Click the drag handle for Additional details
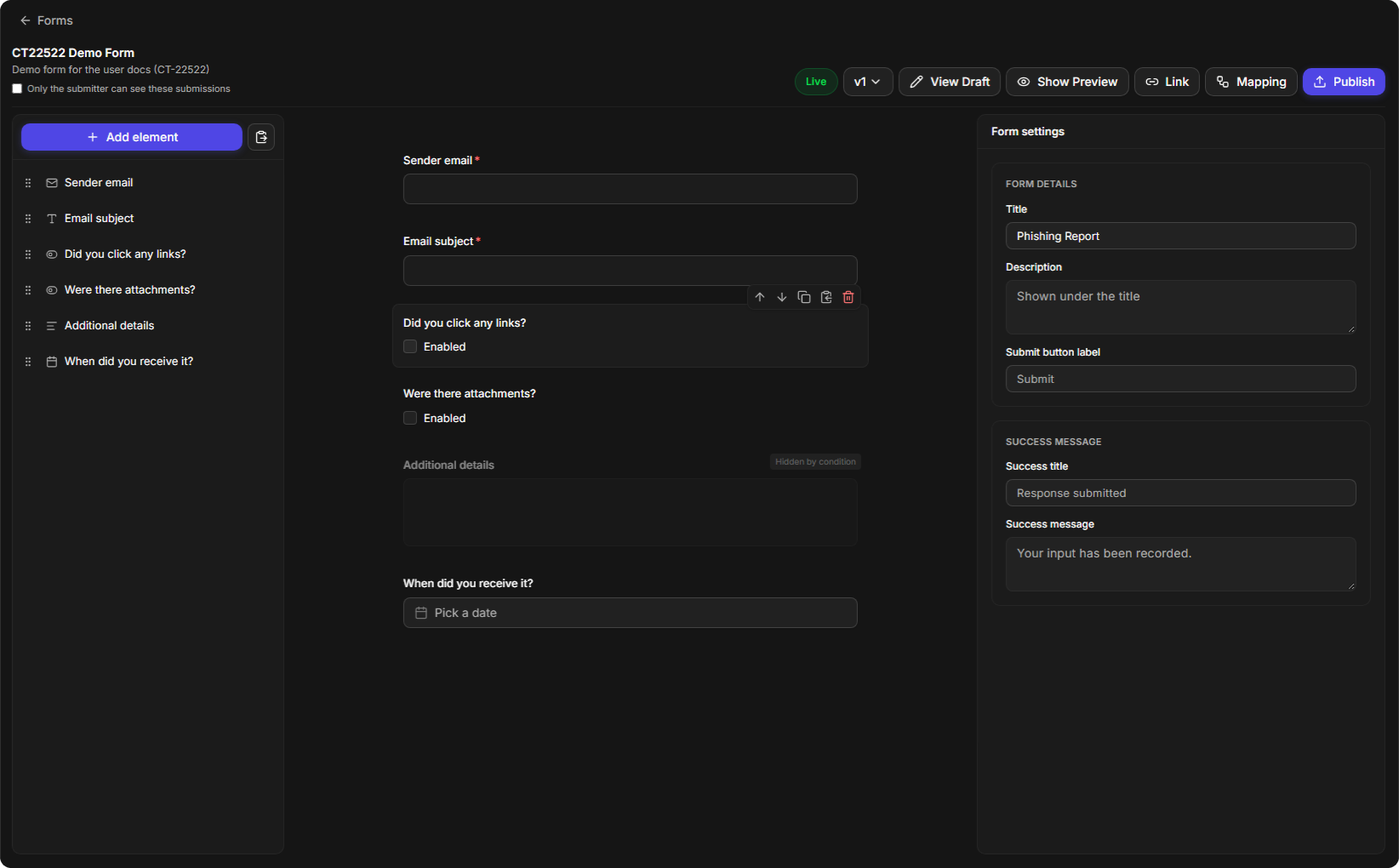Viewport: 1399px width, 868px height. click(28, 326)
